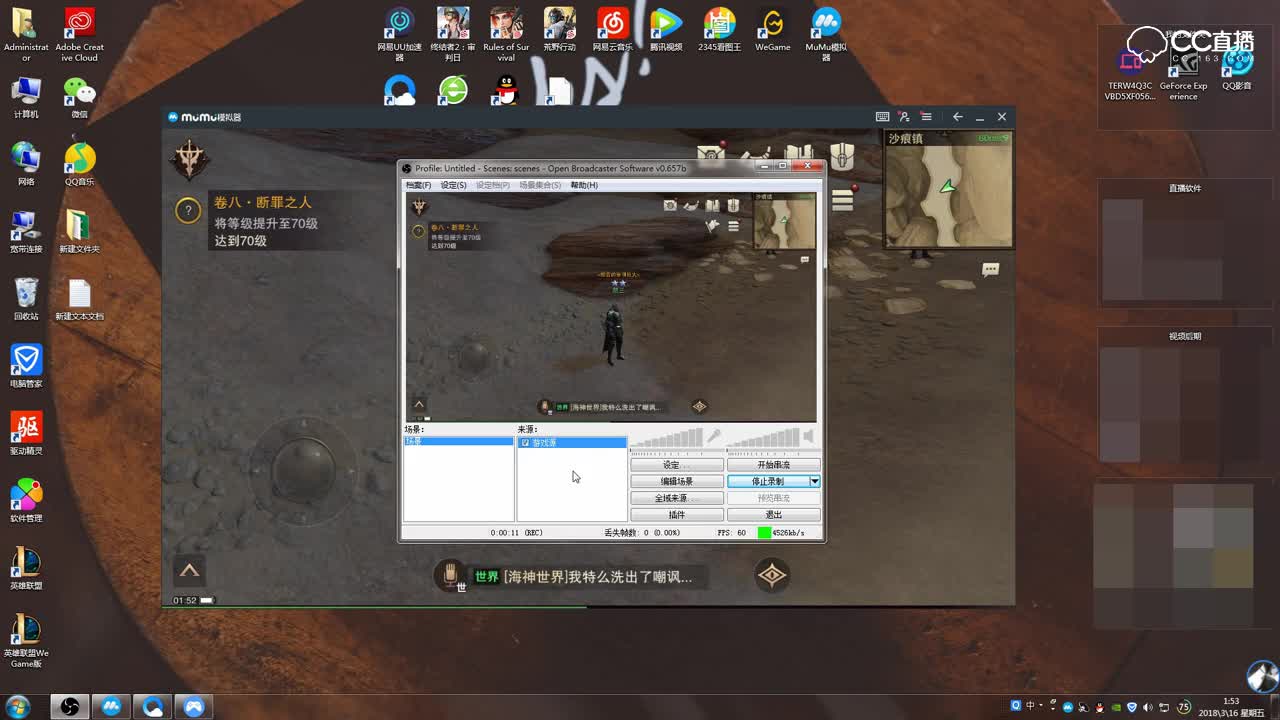Open Rules of Survival desktop icon

pyautogui.click(x=506, y=36)
